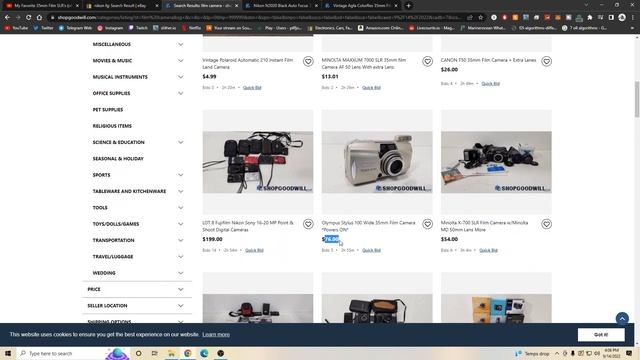
Task: Open the browser home page icon
Action: (x=39, y=18)
